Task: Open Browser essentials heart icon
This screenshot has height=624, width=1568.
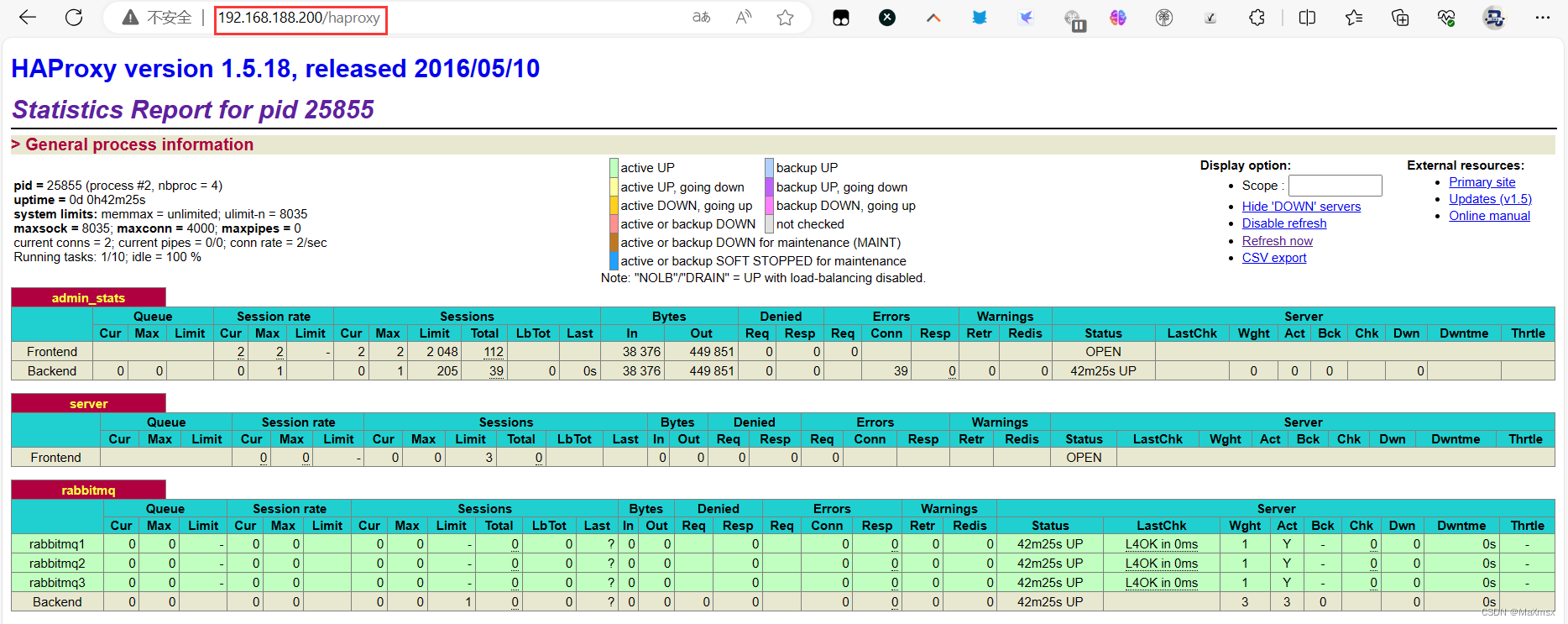Action: point(1446,18)
